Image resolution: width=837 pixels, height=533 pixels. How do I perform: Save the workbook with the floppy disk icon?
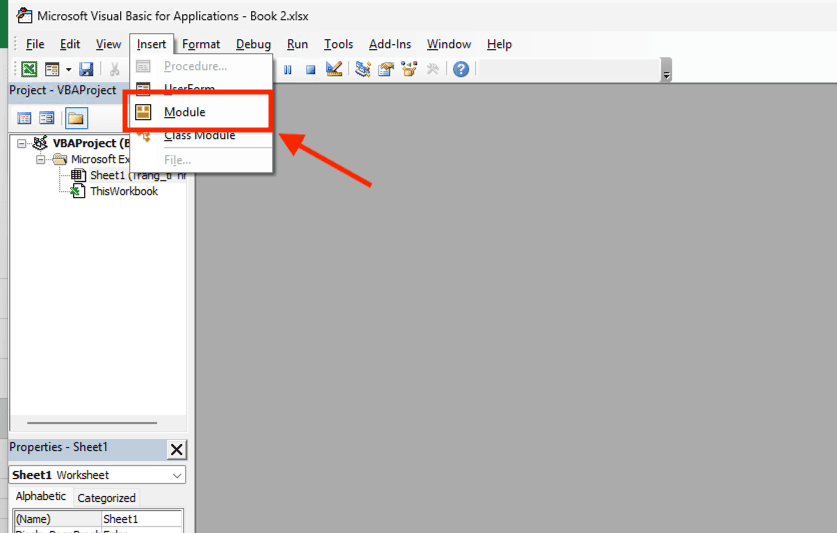point(86,69)
